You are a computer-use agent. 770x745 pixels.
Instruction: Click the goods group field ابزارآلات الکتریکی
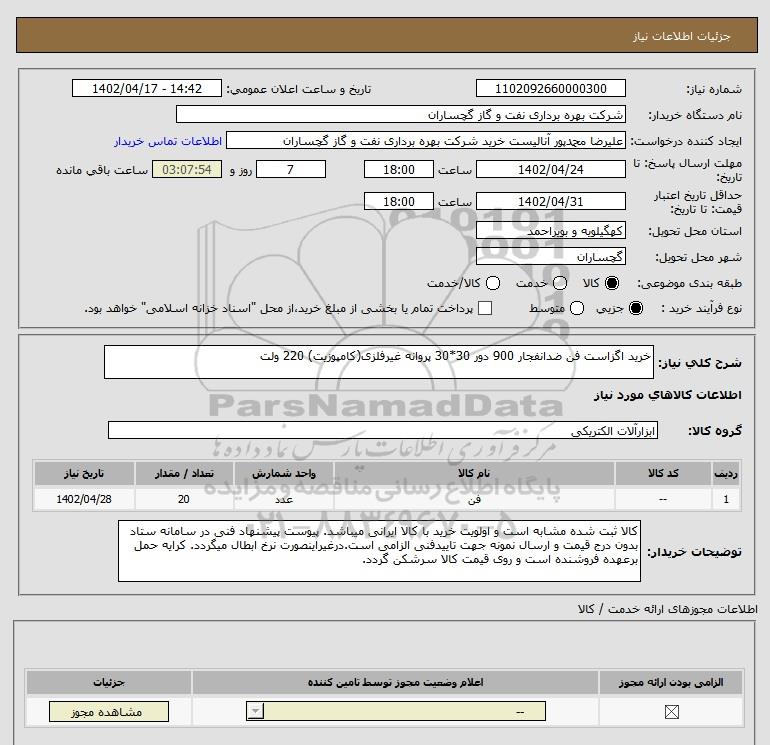[383, 430]
